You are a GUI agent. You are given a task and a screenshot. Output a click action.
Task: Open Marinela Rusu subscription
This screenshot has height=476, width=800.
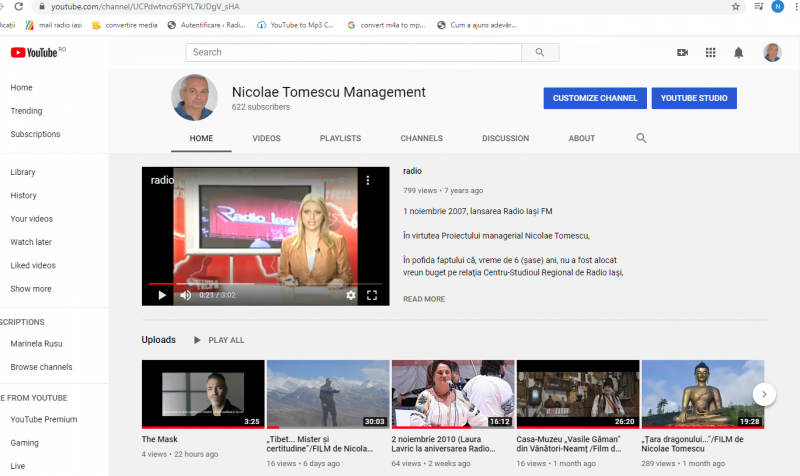[36, 344]
